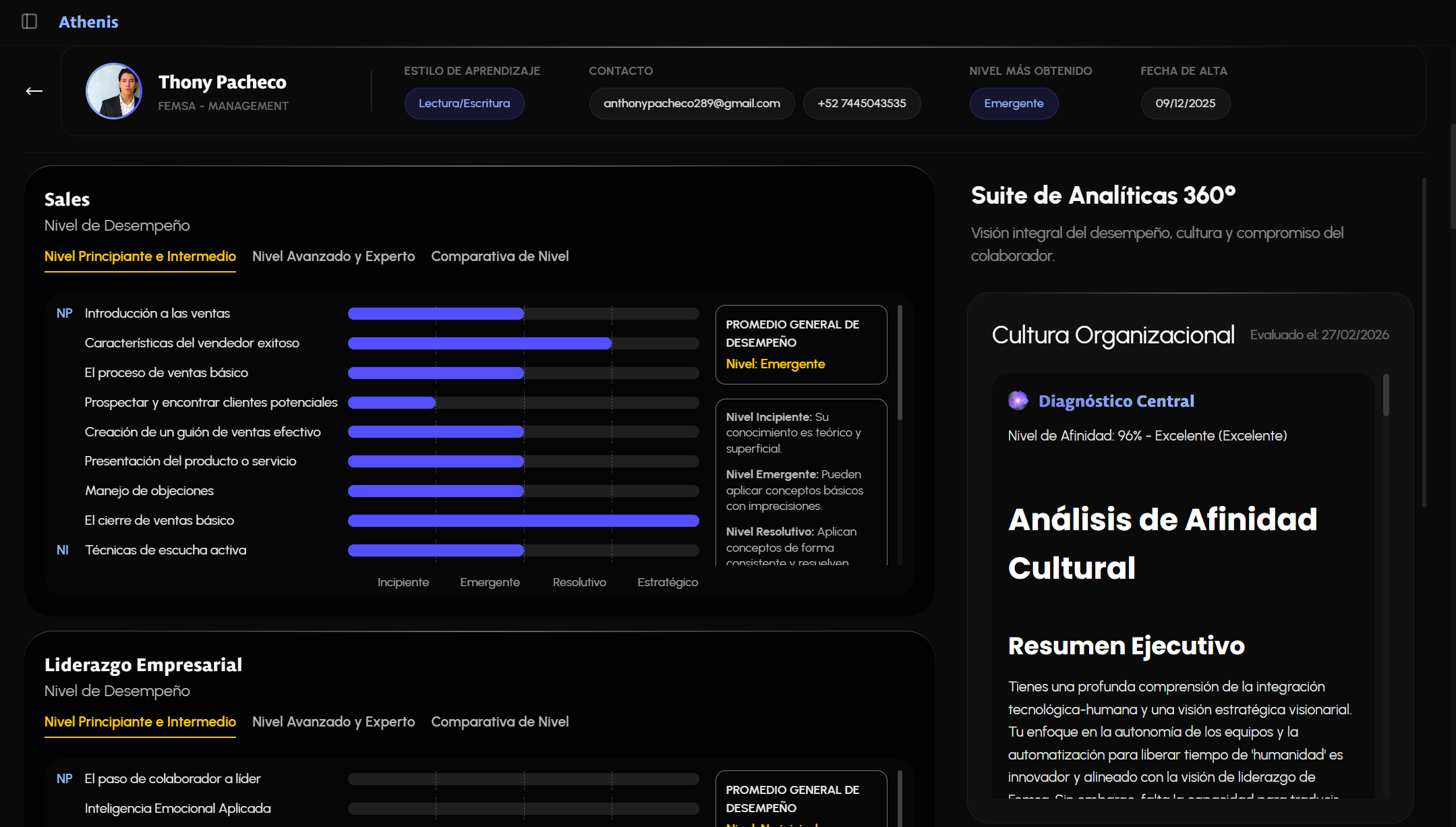Click Prospectar y encontrar clientes potenciales bar
This screenshot has width=1456, height=827.
coord(523,403)
